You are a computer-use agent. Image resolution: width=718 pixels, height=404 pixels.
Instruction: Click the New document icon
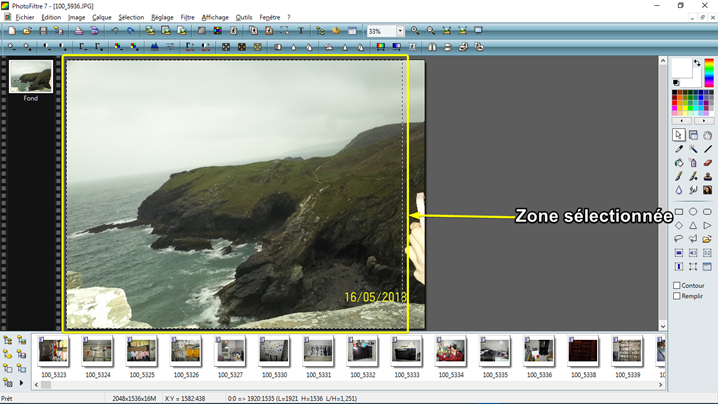point(11,31)
